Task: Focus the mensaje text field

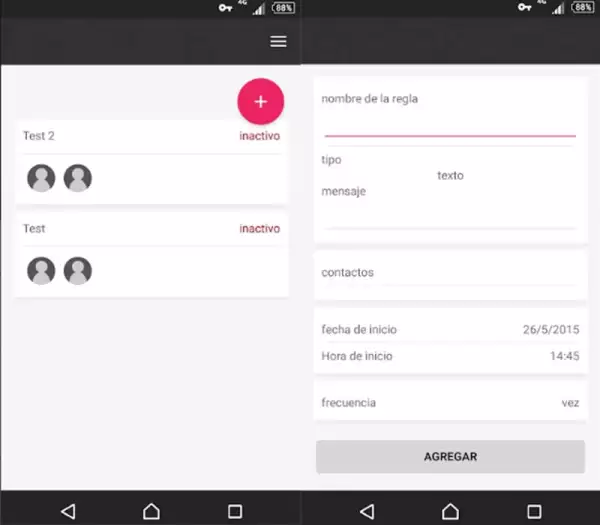Action: pyautogui.click(x=450, y=215)
